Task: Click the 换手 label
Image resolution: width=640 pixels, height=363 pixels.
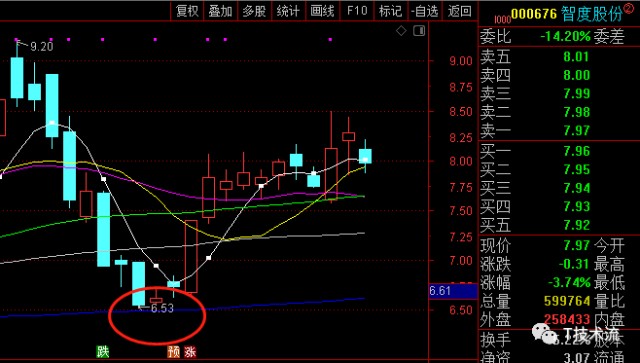Action: coord(496,339)
